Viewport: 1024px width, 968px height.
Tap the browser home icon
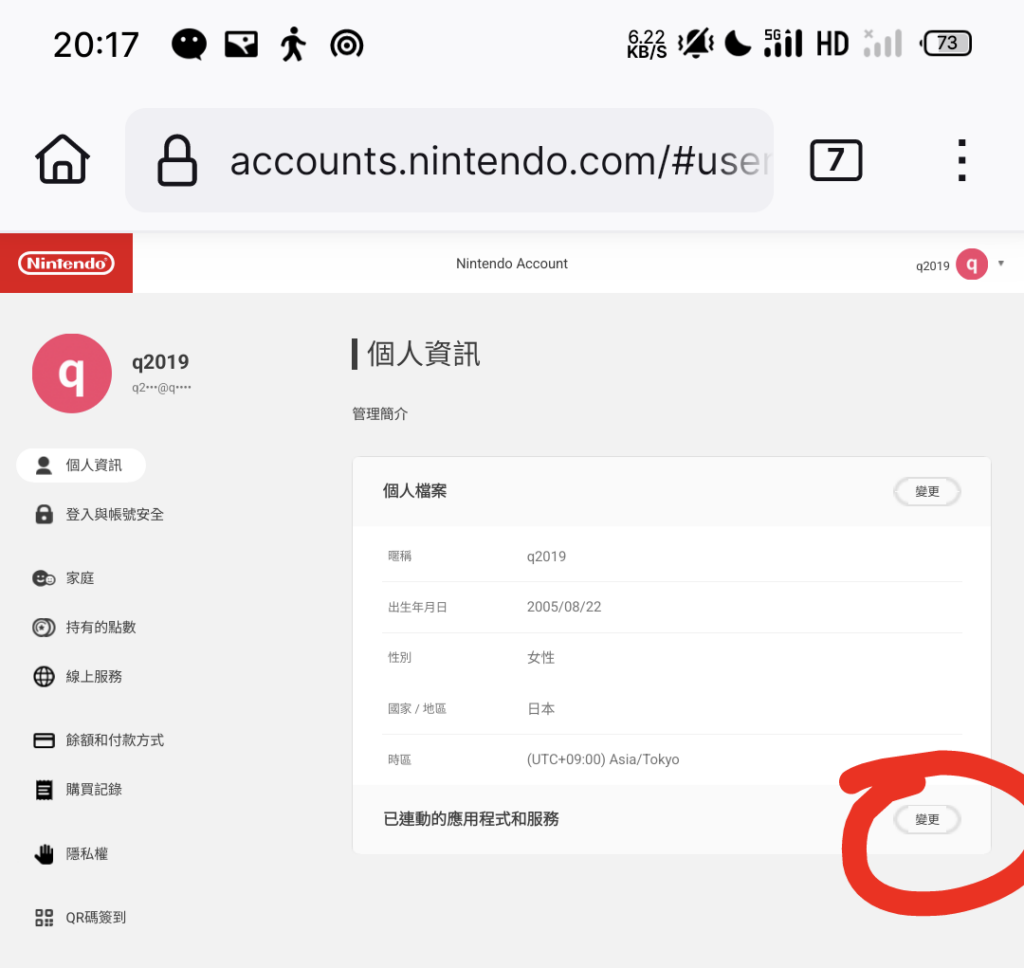[63, 159]
